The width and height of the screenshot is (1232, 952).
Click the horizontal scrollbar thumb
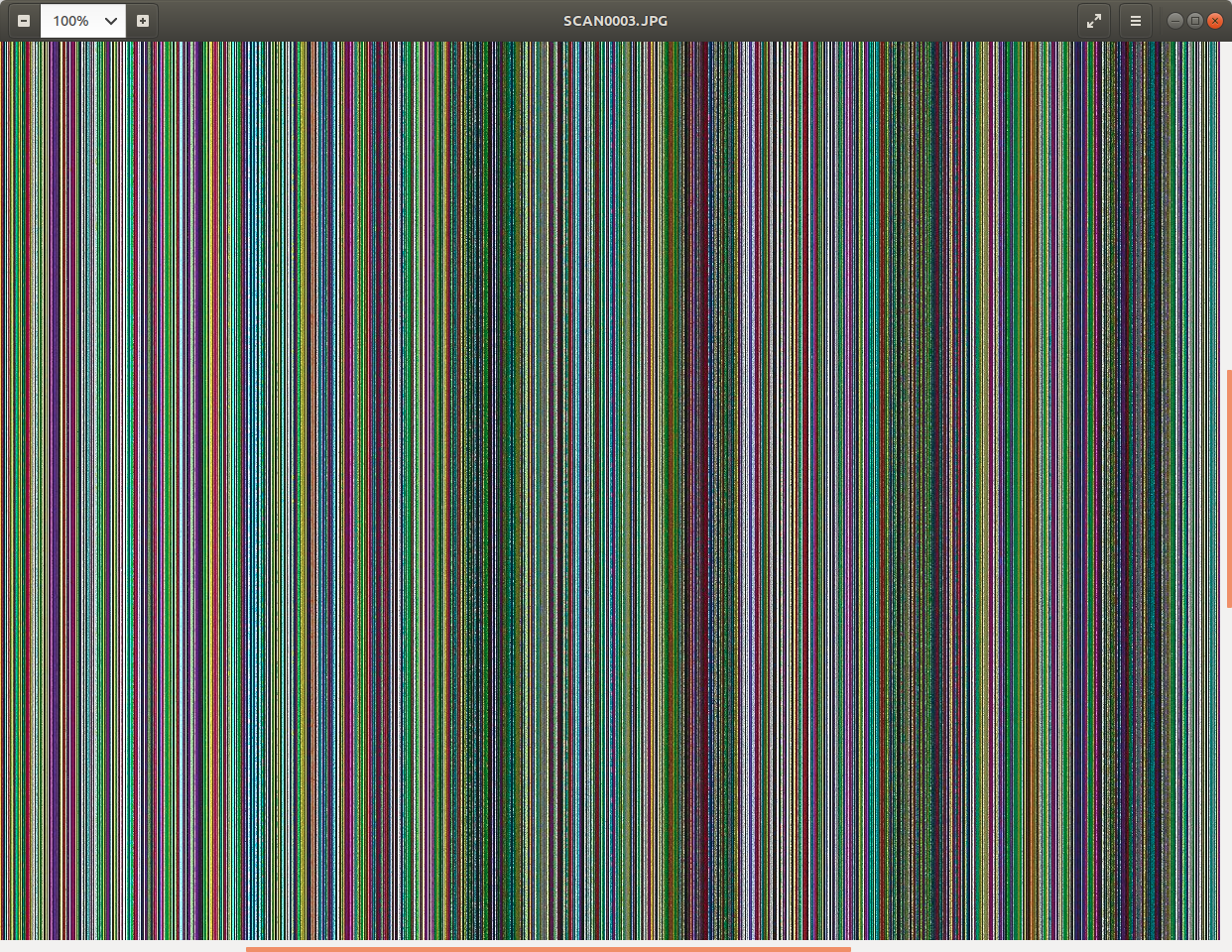[x=549, y=949]
